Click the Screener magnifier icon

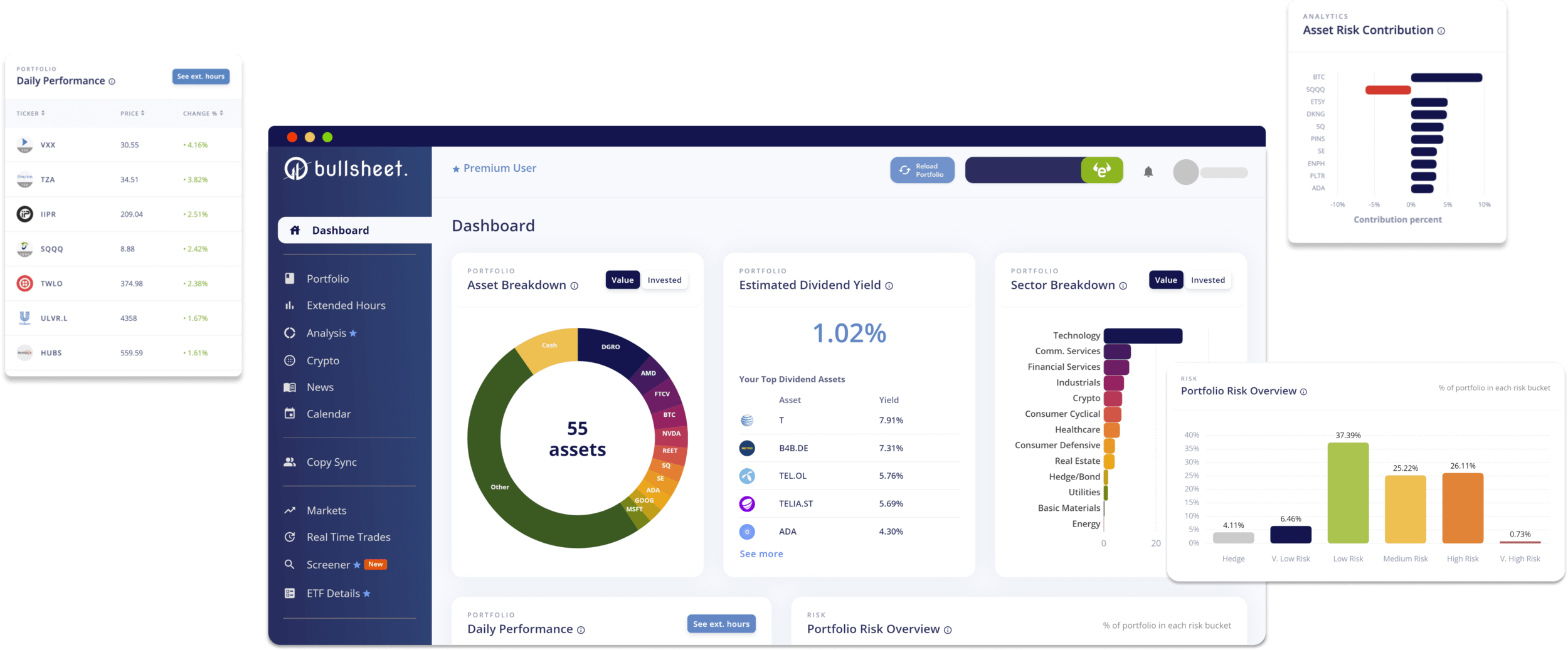tap(290, 564)
